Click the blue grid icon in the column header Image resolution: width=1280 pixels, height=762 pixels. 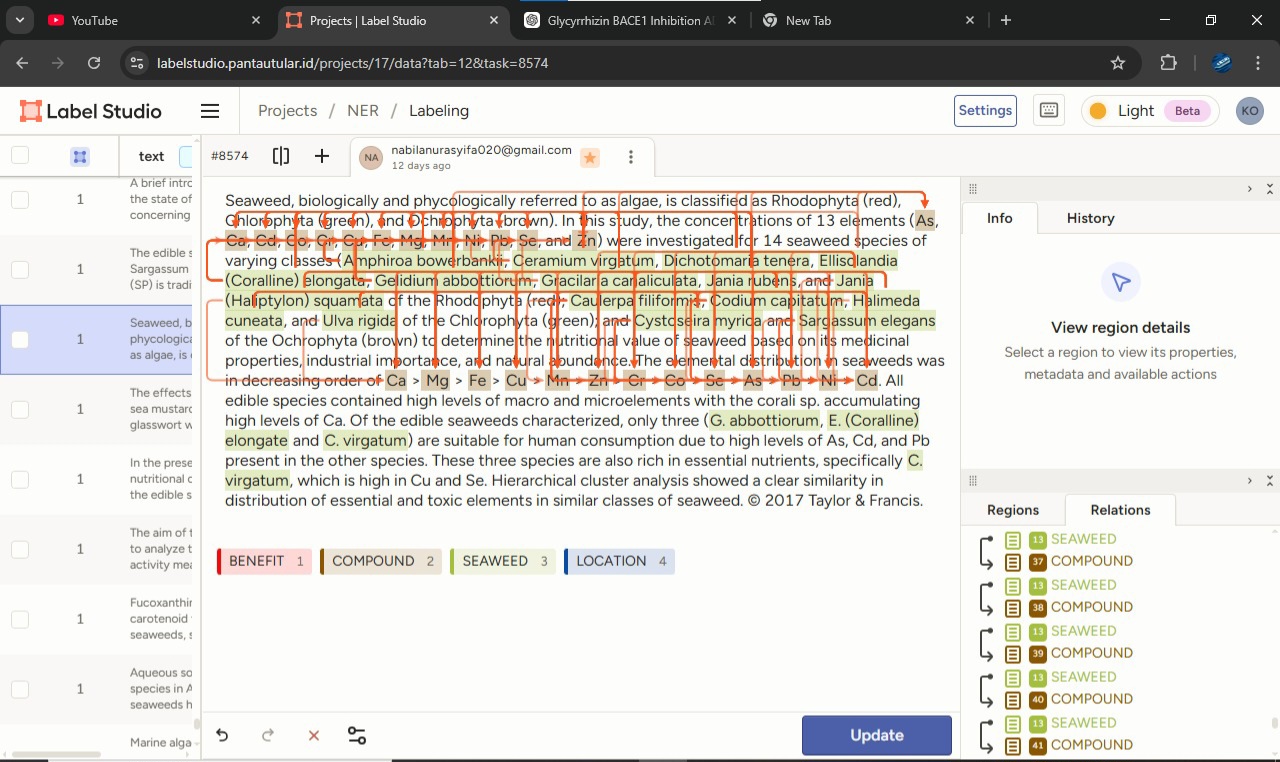point(80,156)
